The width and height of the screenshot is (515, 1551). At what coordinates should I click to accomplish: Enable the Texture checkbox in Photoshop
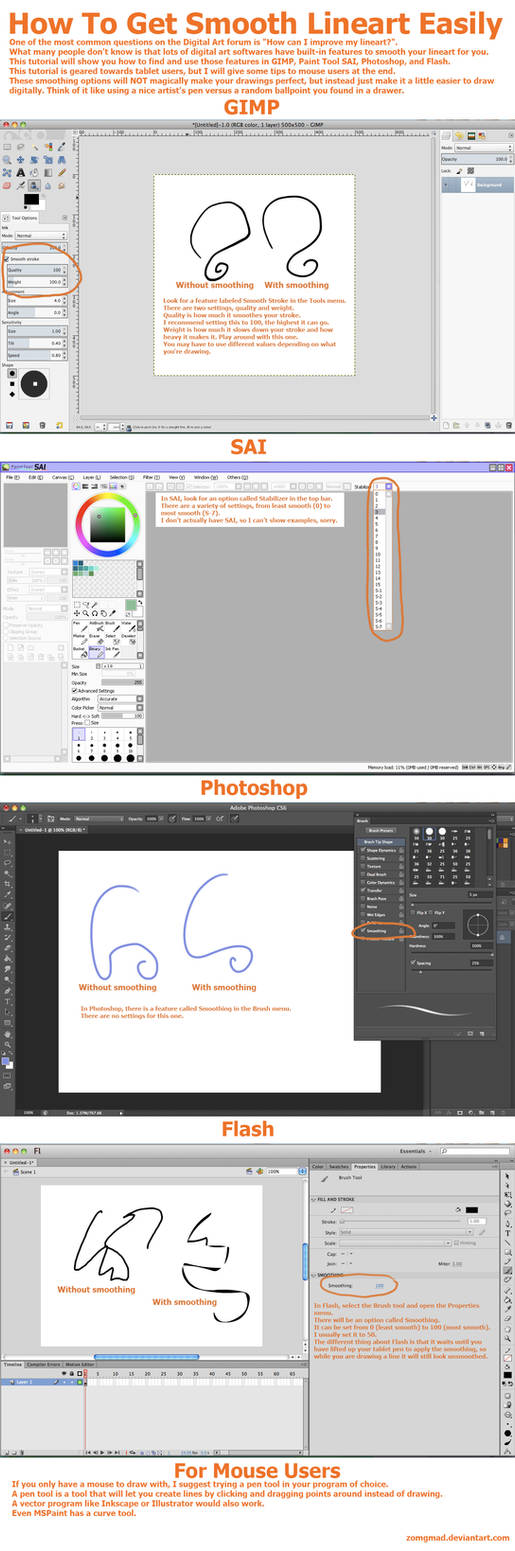coord(363,866)
